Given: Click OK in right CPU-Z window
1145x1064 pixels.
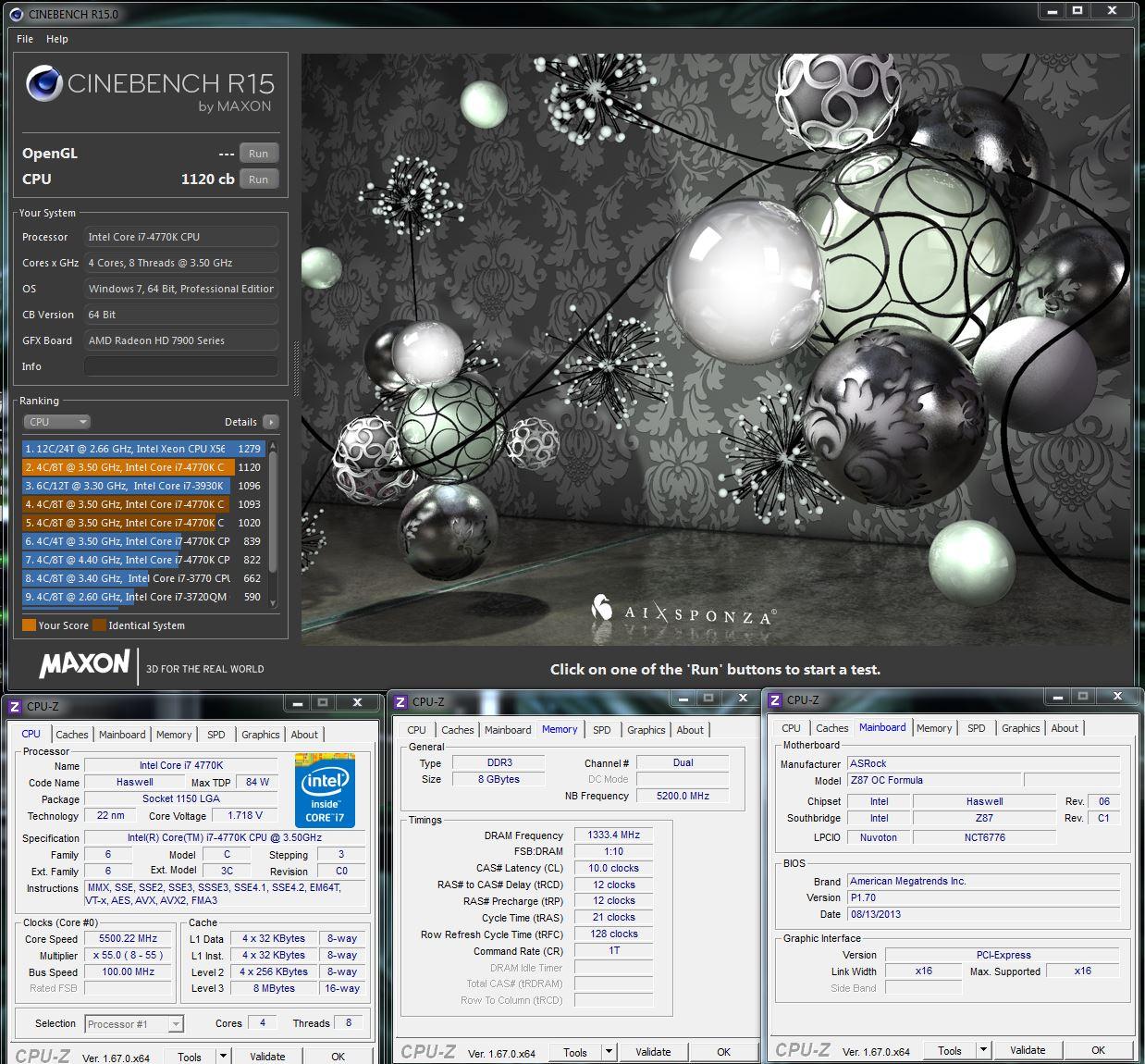Looking at the screenshot, I should pyautogui.click(x=1099, y=1050).
